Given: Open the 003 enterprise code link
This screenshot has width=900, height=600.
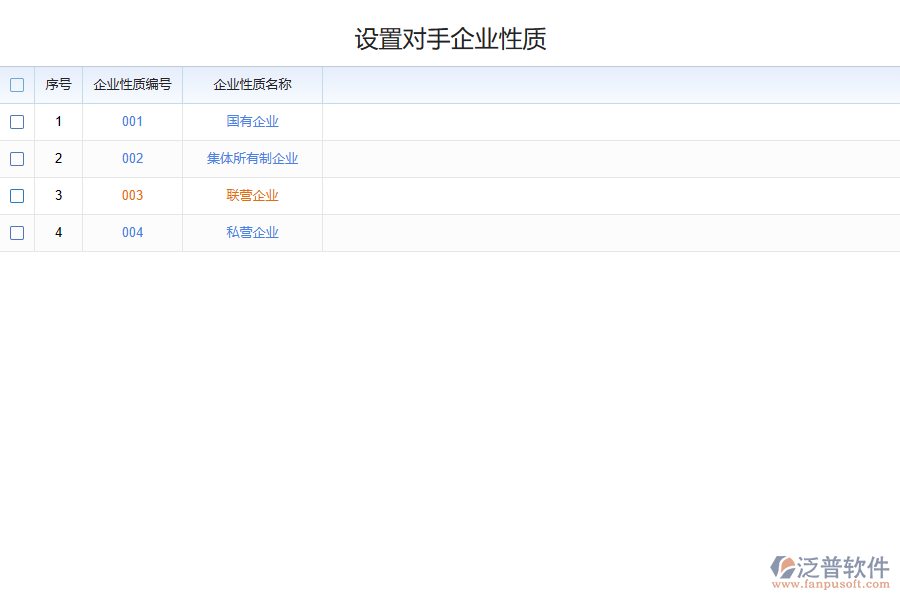Looking at the screenshot, I should (132, 196).
